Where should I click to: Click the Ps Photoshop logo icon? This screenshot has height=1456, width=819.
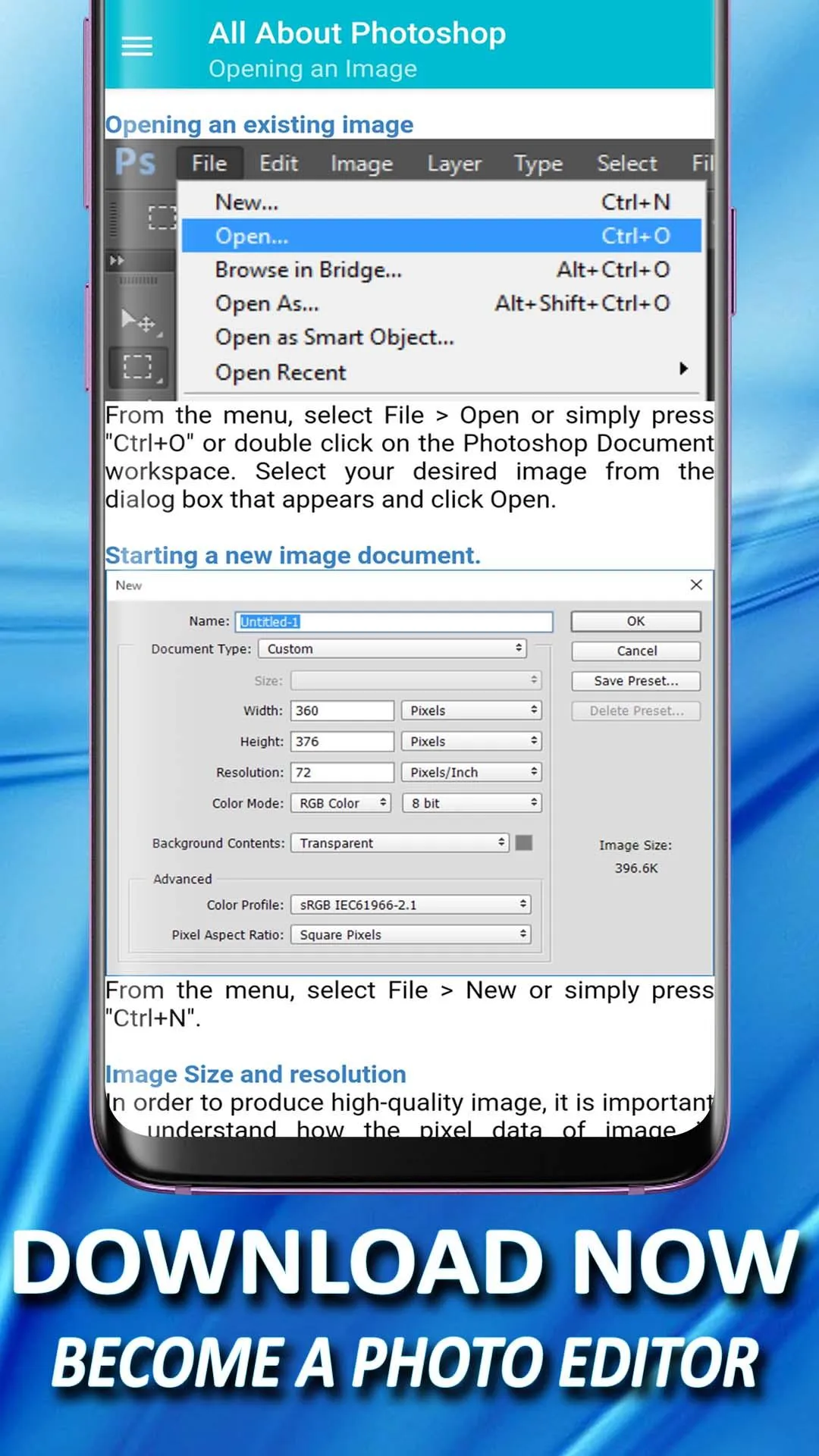pos(135,162)
